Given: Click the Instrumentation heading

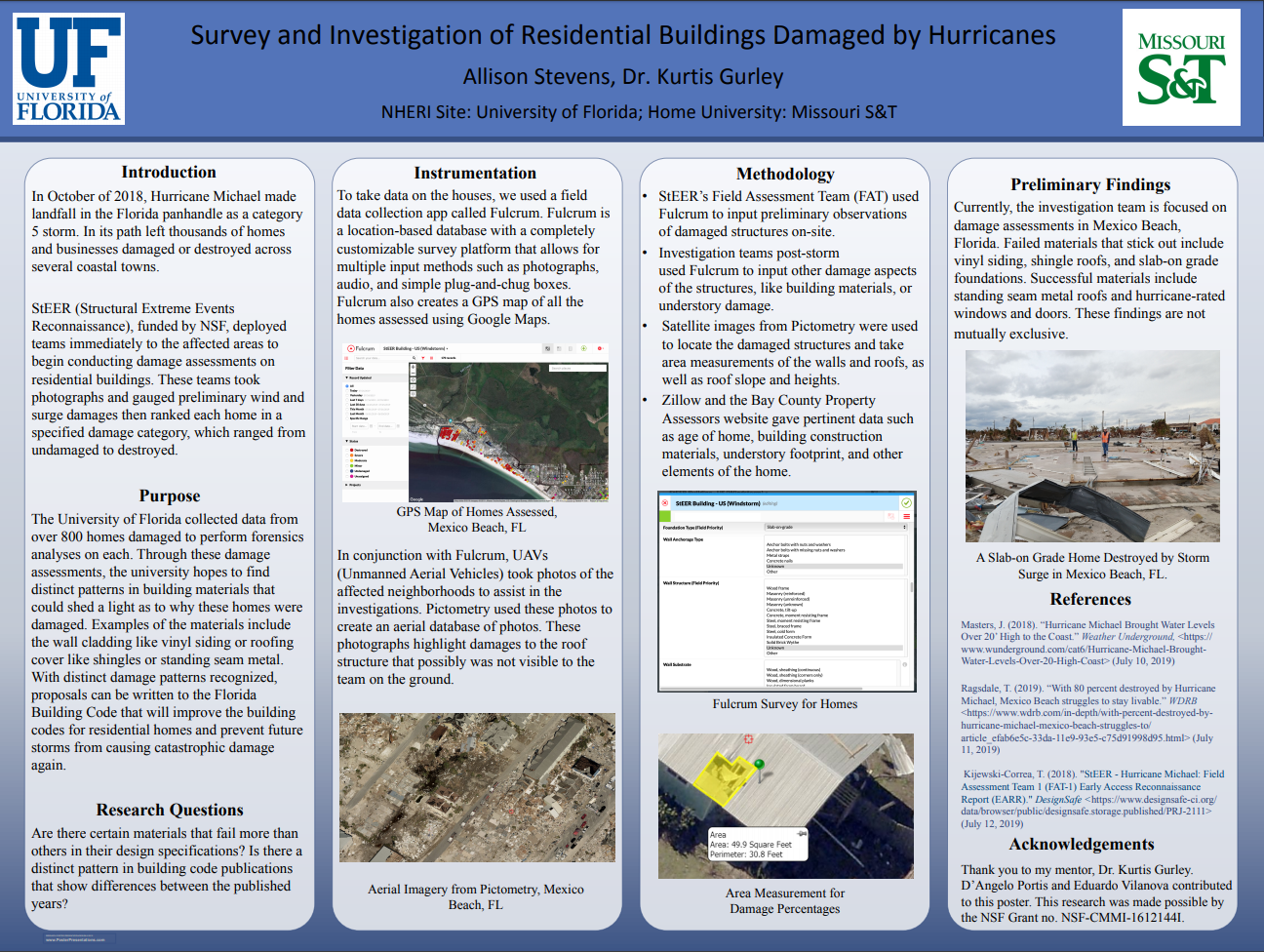Looking at the screenshot, I should click(x=475, y=173).
